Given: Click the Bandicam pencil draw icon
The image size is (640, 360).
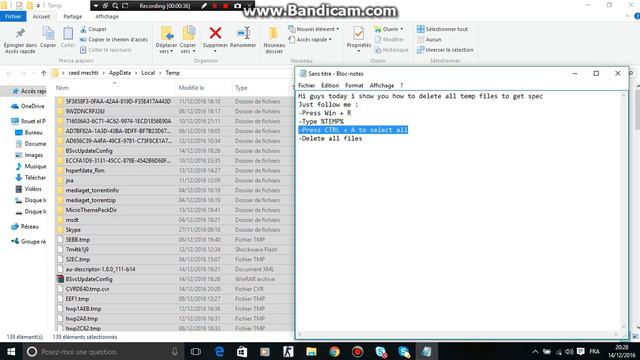Looking at the screenshot, I should 204,6.
